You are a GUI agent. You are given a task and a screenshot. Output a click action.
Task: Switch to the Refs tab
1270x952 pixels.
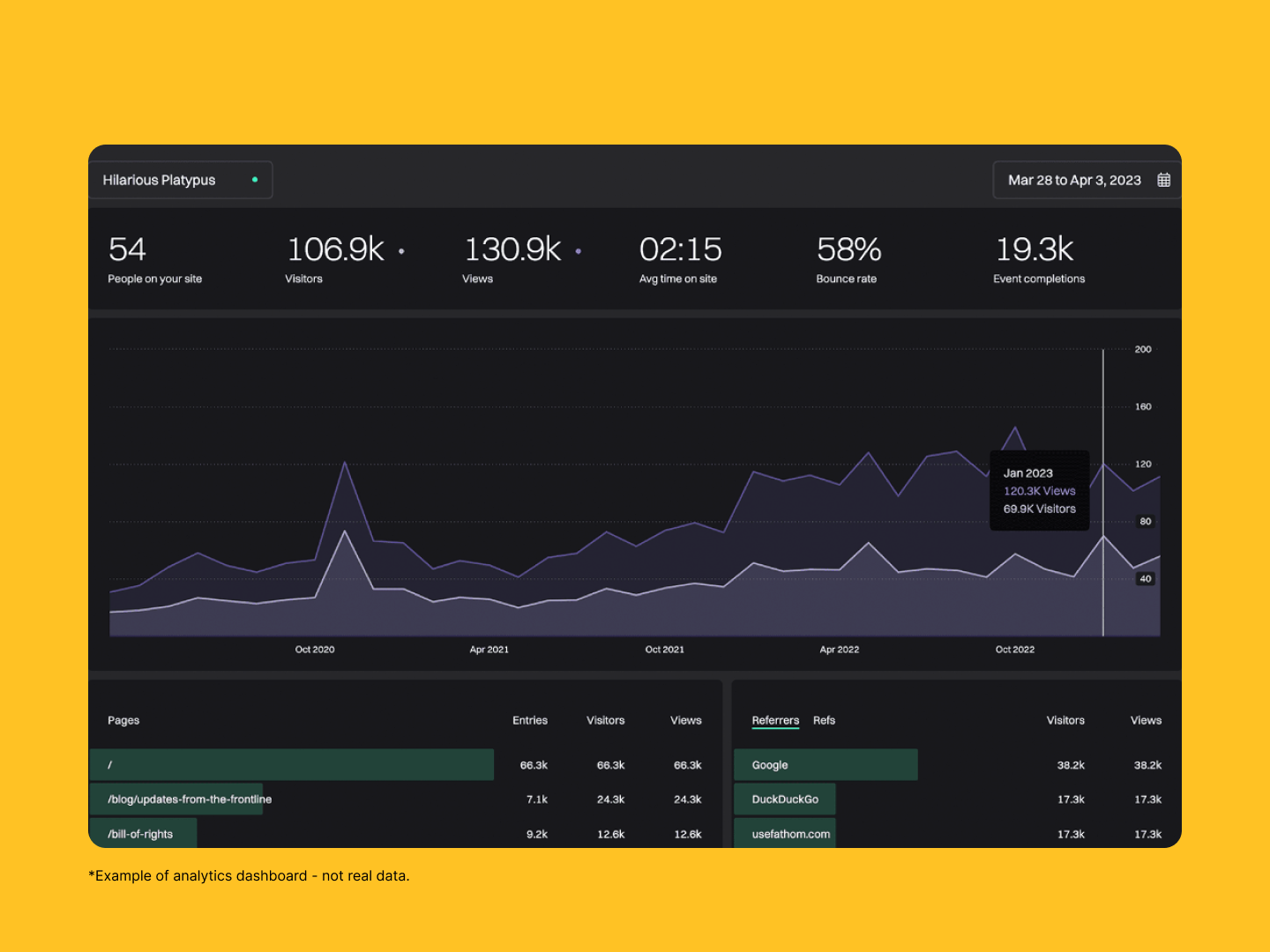point(824,720)
